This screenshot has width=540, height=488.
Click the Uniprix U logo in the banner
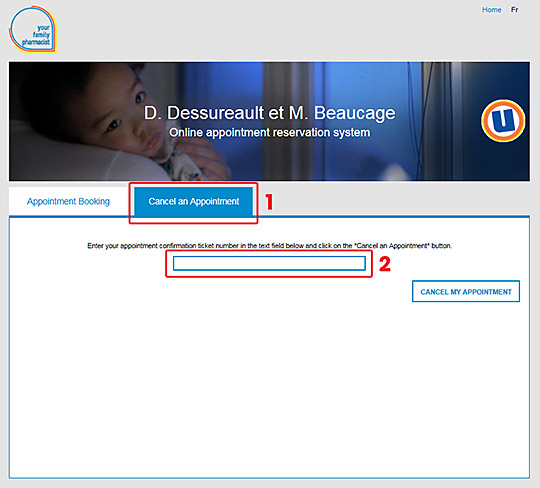click(503, 121)
